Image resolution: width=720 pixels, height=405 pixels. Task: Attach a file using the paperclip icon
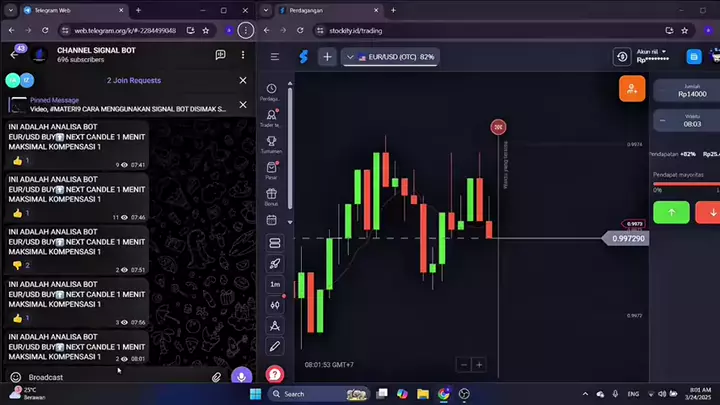point(216,377)
